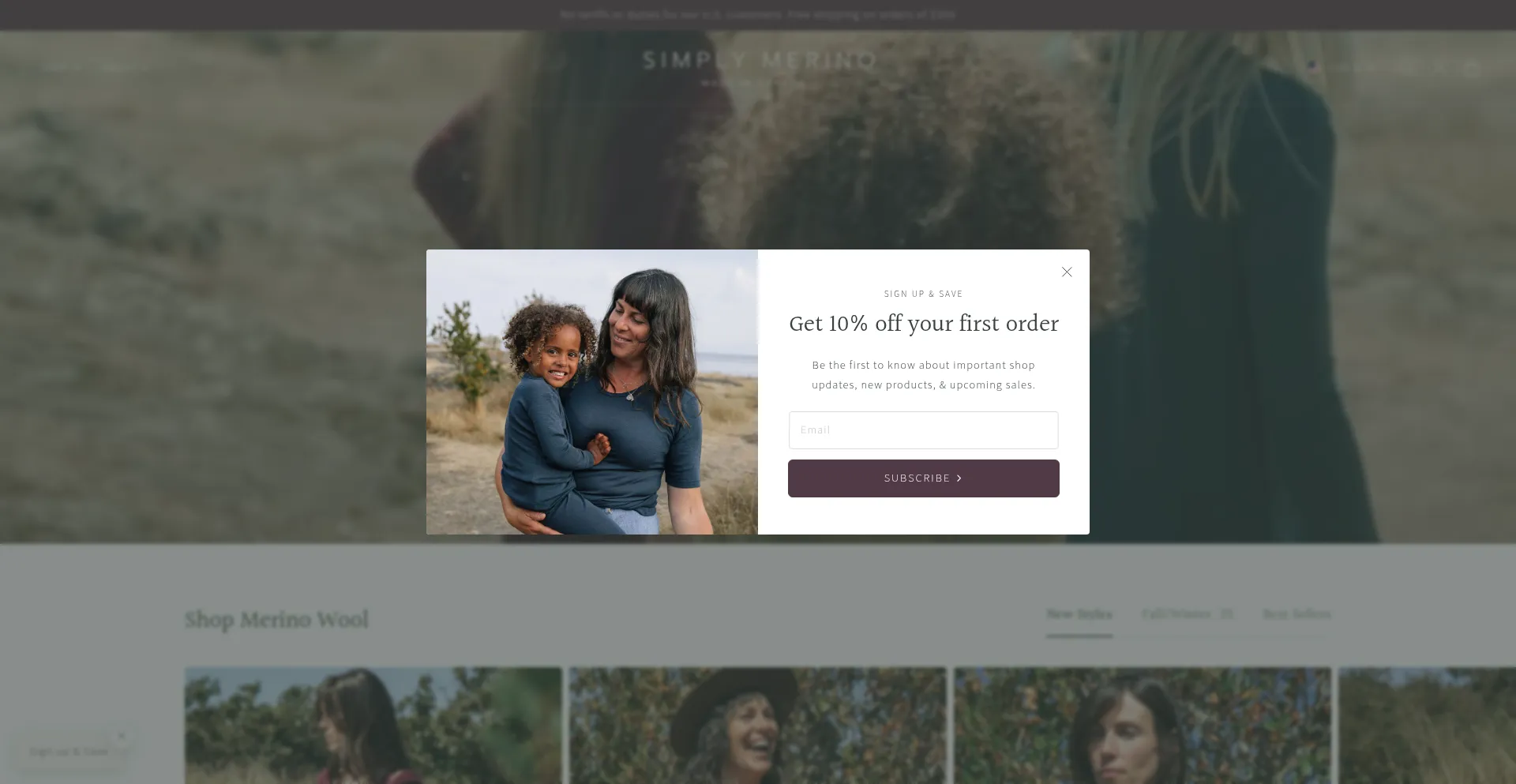Switch to the Fall/Winter tab
This screenshot has height=784, width=1516.
click(1187, 614)
